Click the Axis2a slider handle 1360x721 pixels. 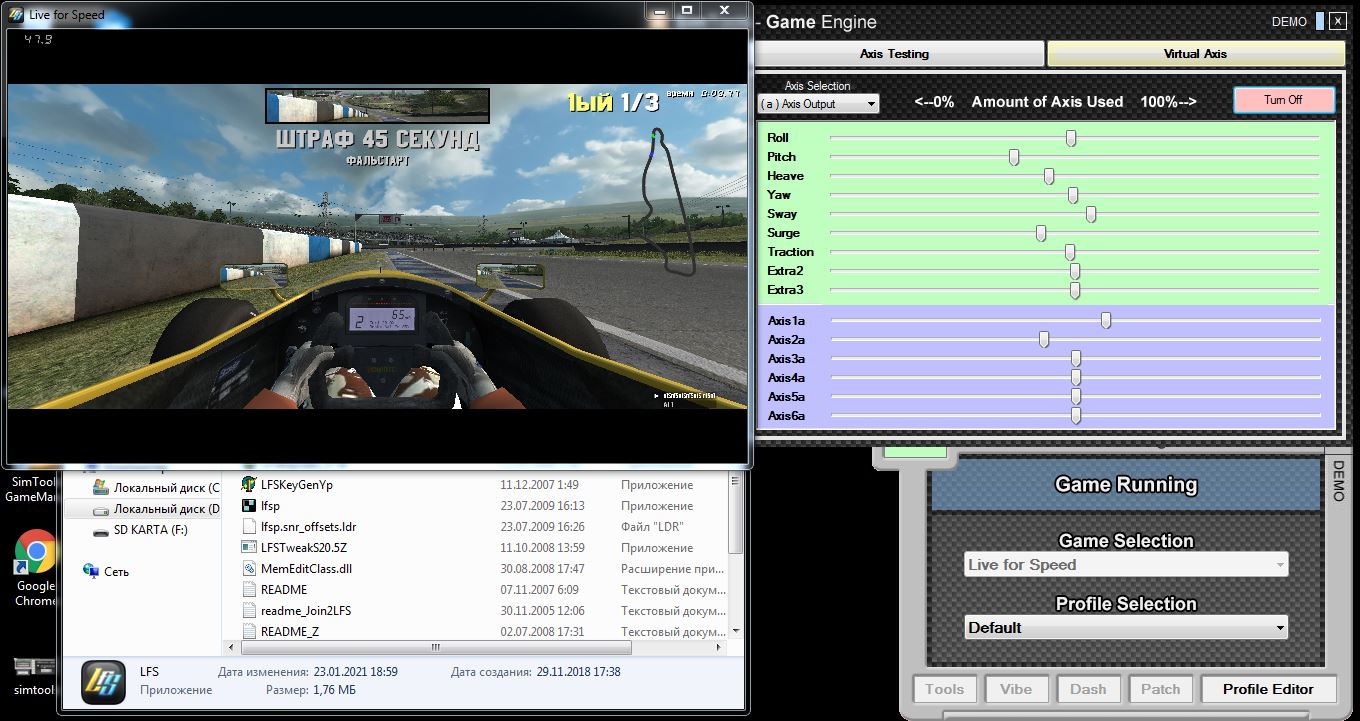1043,339
